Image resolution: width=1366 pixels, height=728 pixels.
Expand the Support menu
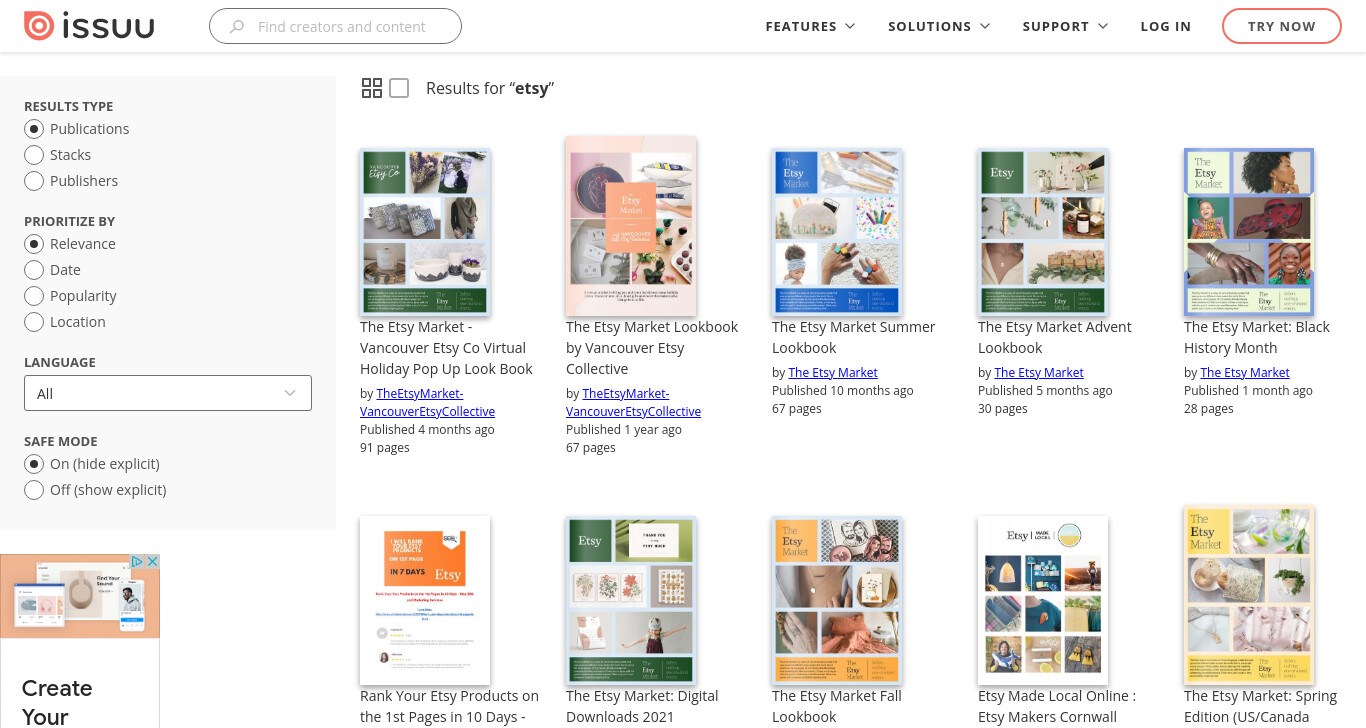pos(1065,27)
